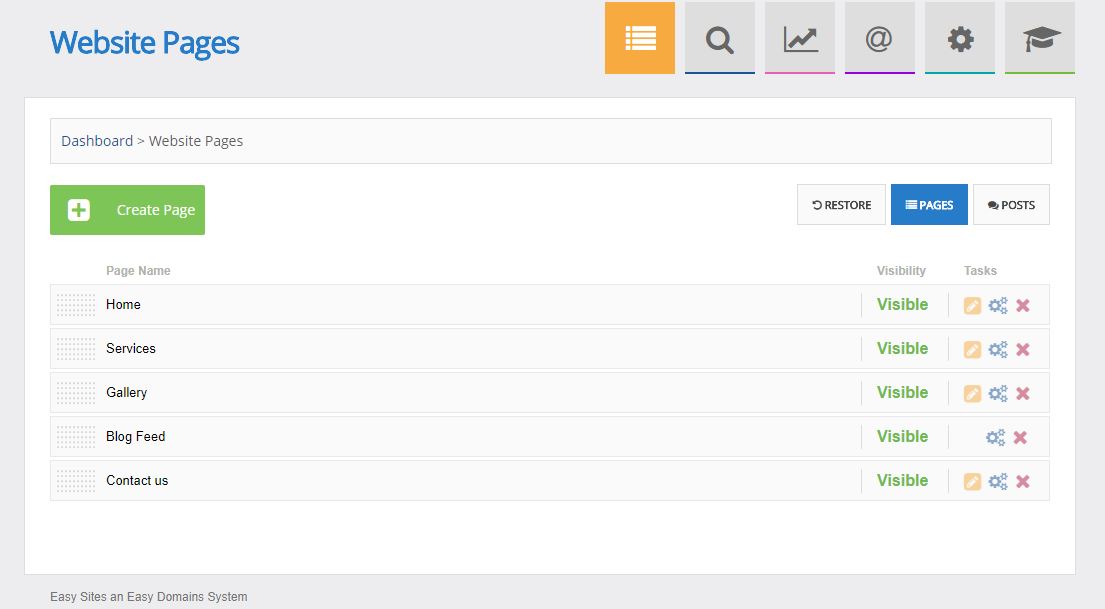Open the statistics line chart icon
The width and height of the screenshot is (1105, 609).
click(799, 39)
